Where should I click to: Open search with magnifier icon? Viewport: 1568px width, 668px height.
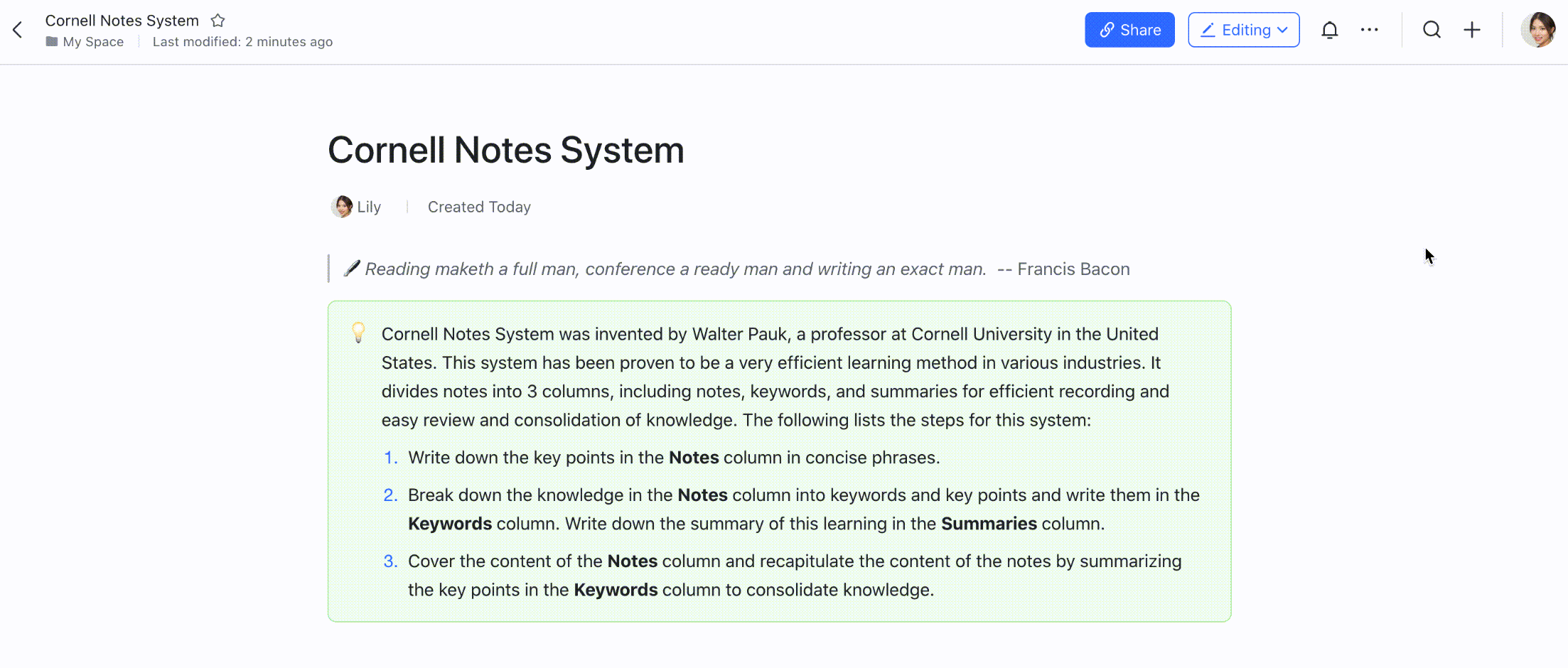[1432, 30]
